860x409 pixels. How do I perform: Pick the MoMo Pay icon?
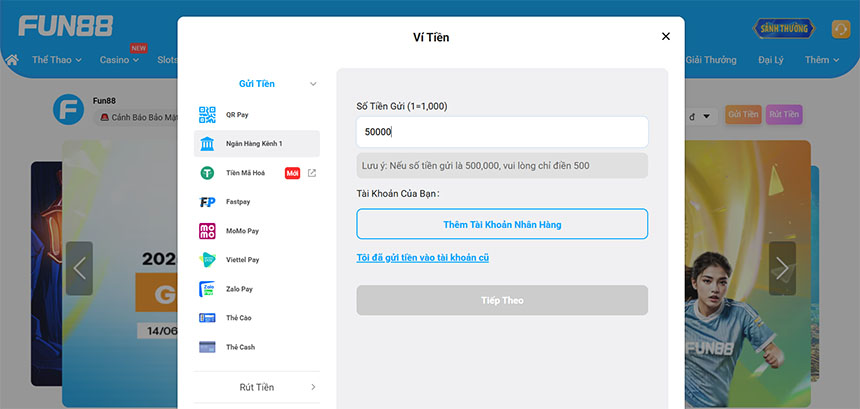tap(207, 231)
